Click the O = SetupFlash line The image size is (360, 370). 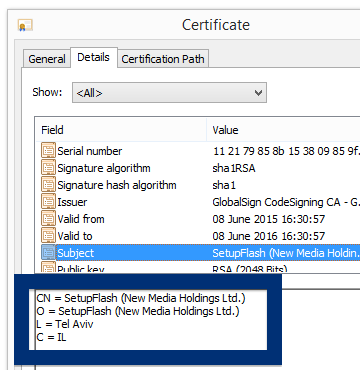click(138, 311)
